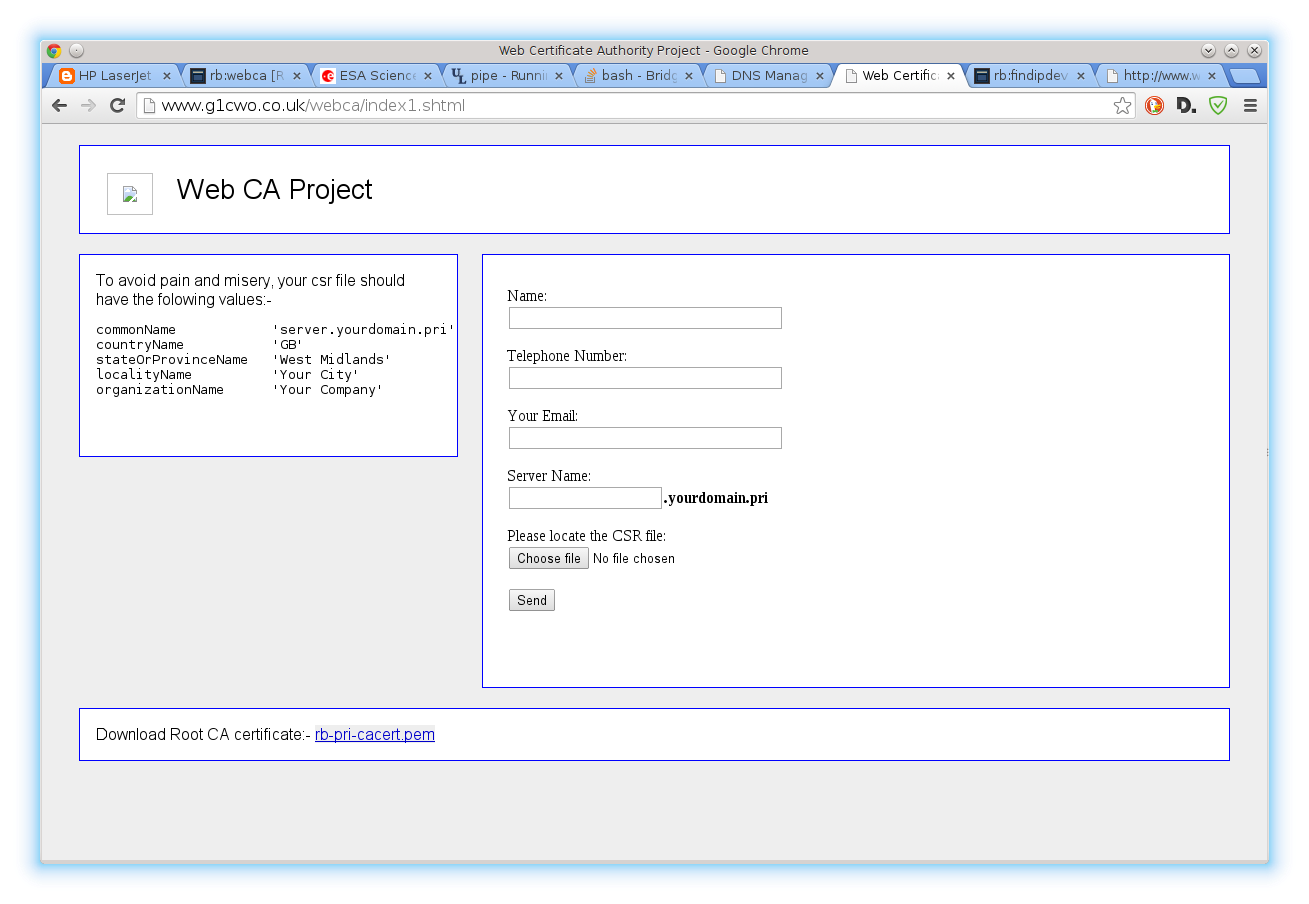
Task: Open a new tab with the new-tab button
Action: (x=1243, y=76)
